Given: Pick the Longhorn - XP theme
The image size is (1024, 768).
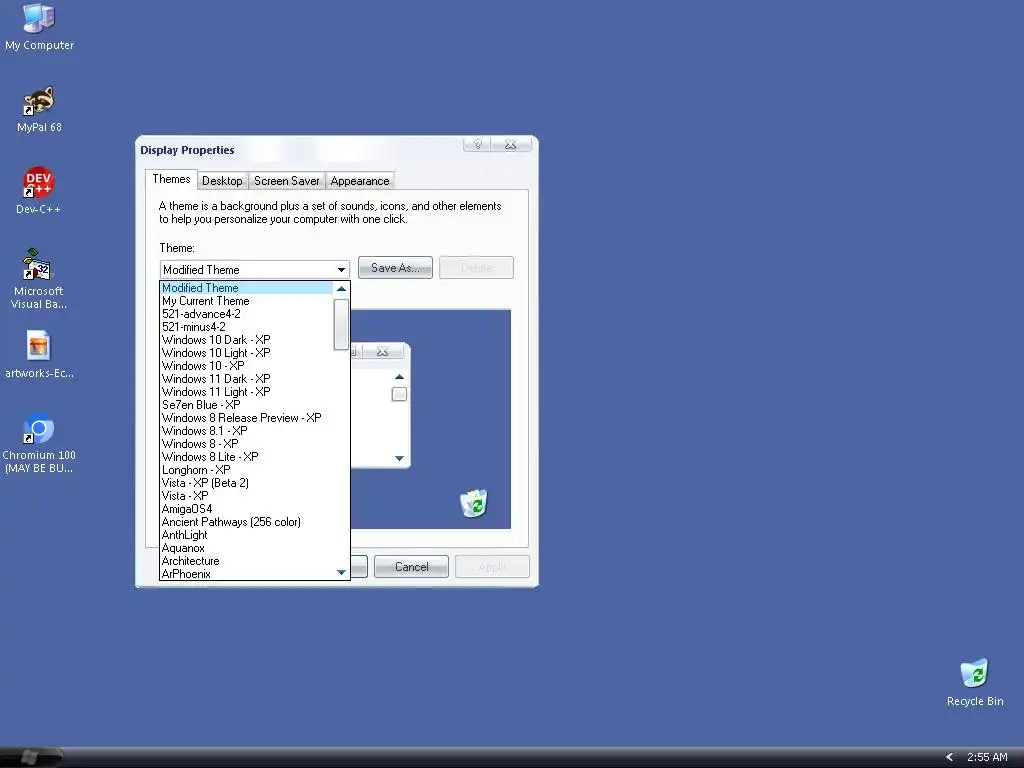Looking at the screenshot, I should [x=246, y=470].
